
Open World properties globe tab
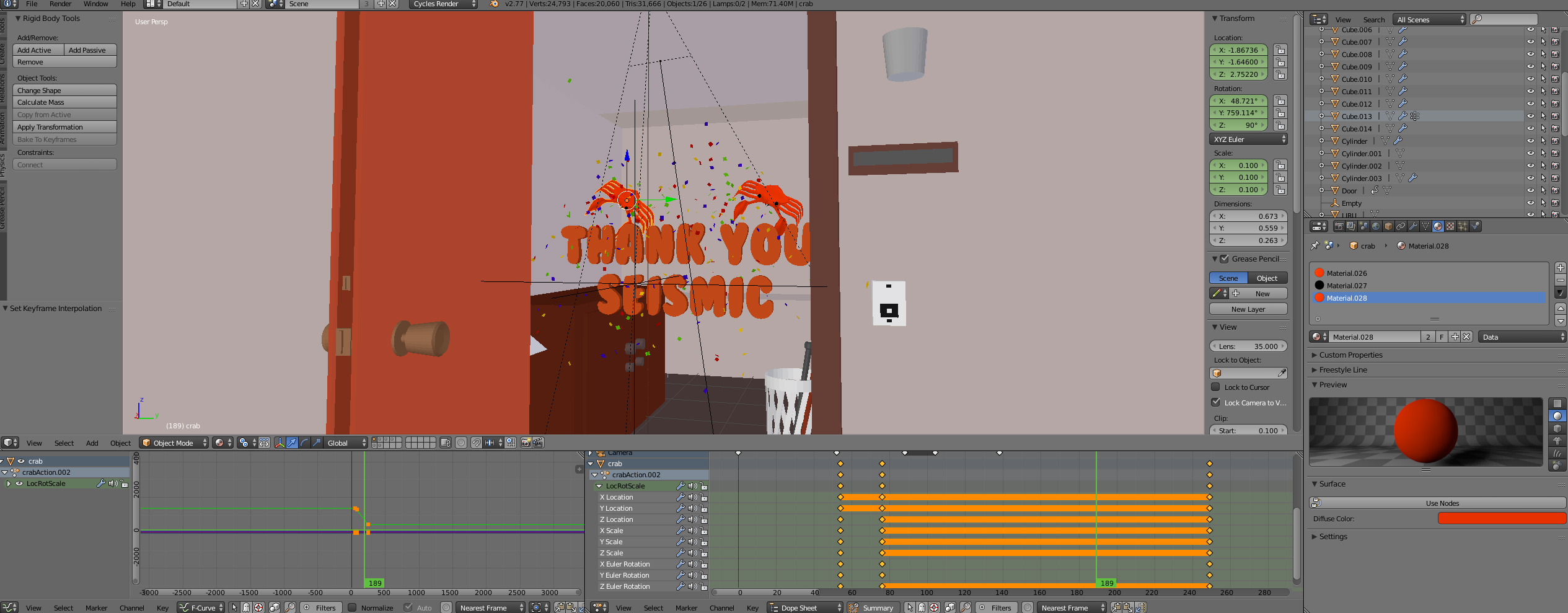coord(1376,226)
